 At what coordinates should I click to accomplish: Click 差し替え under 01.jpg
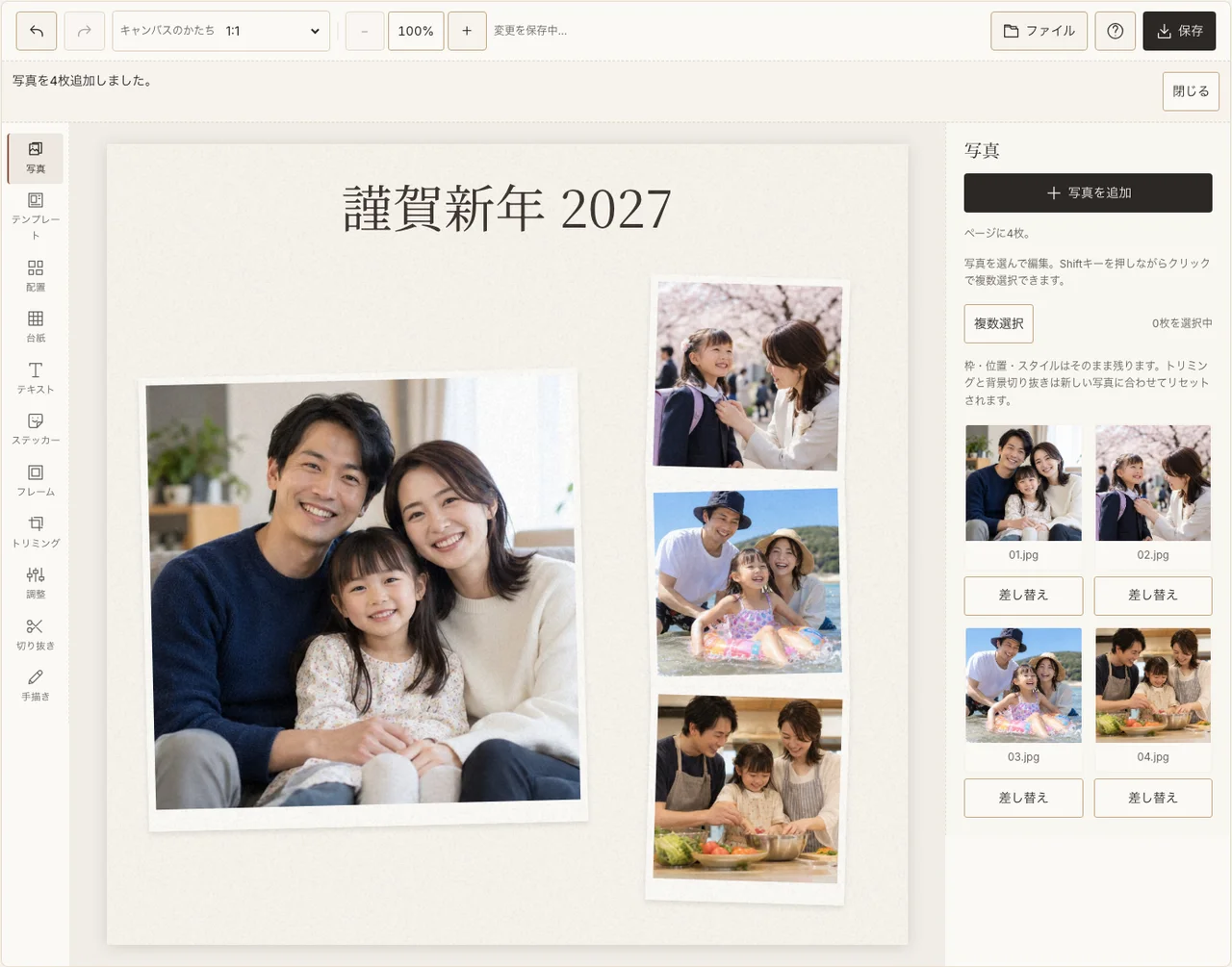[x=1023, y=596]
